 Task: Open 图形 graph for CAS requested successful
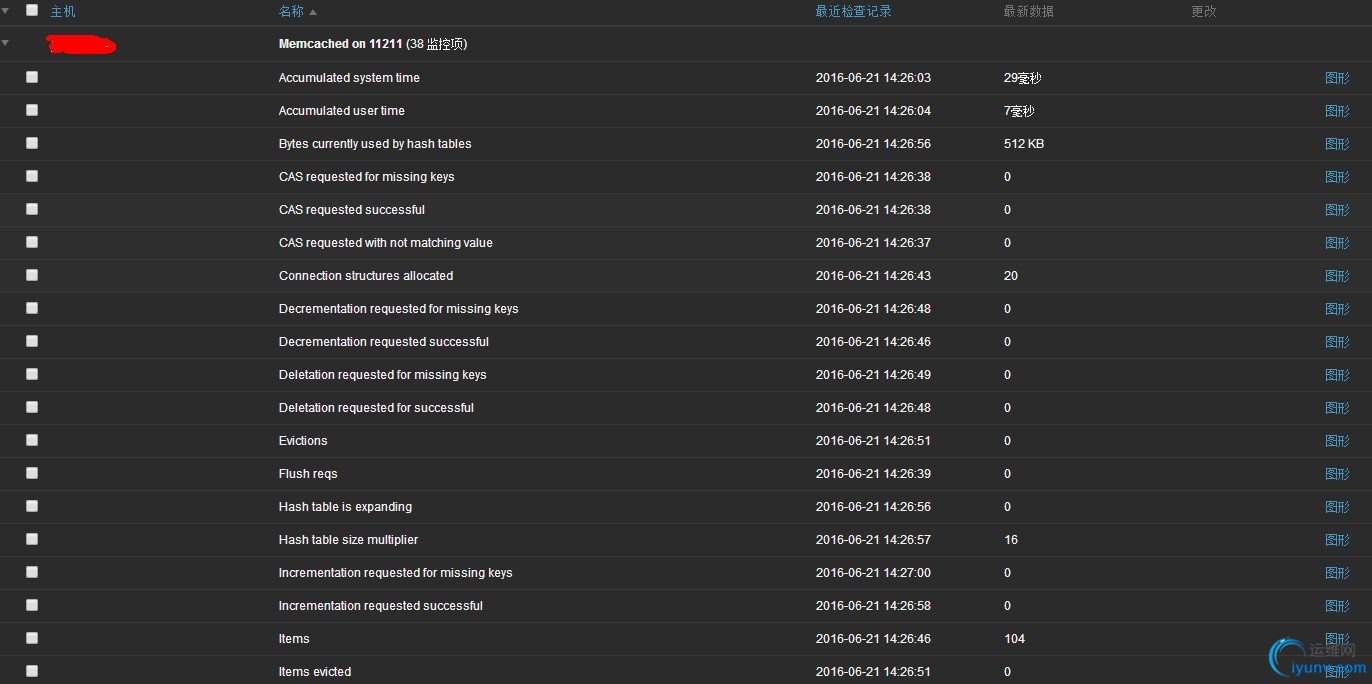point(1337,209)
